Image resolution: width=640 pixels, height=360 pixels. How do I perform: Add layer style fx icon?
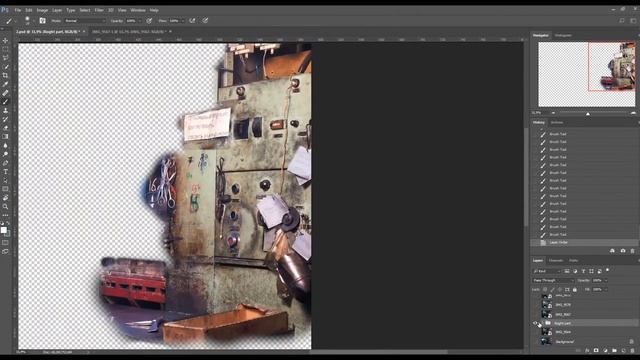(x=587, y=351)
